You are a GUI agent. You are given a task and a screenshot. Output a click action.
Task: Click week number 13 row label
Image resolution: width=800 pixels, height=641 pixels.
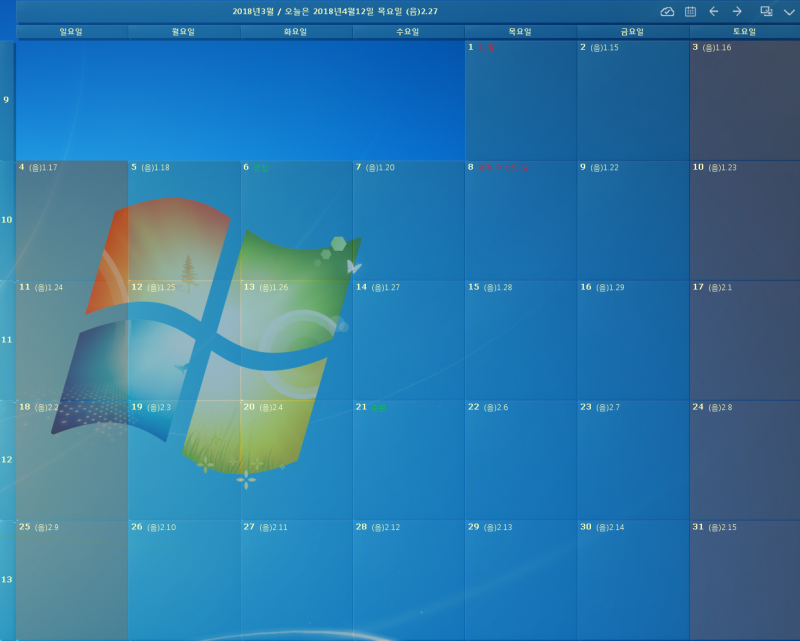[7, 580]
